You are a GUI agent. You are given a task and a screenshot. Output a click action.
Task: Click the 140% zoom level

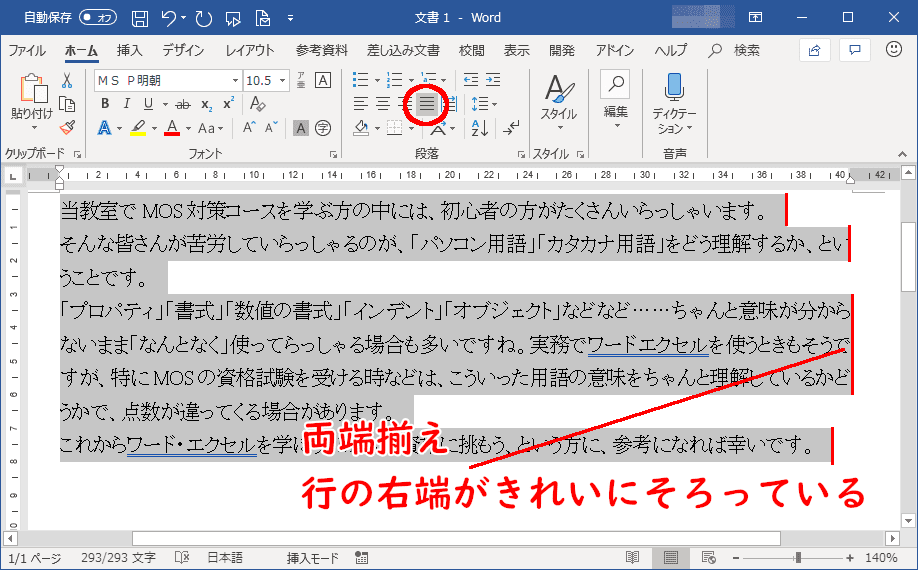point(881,558)
